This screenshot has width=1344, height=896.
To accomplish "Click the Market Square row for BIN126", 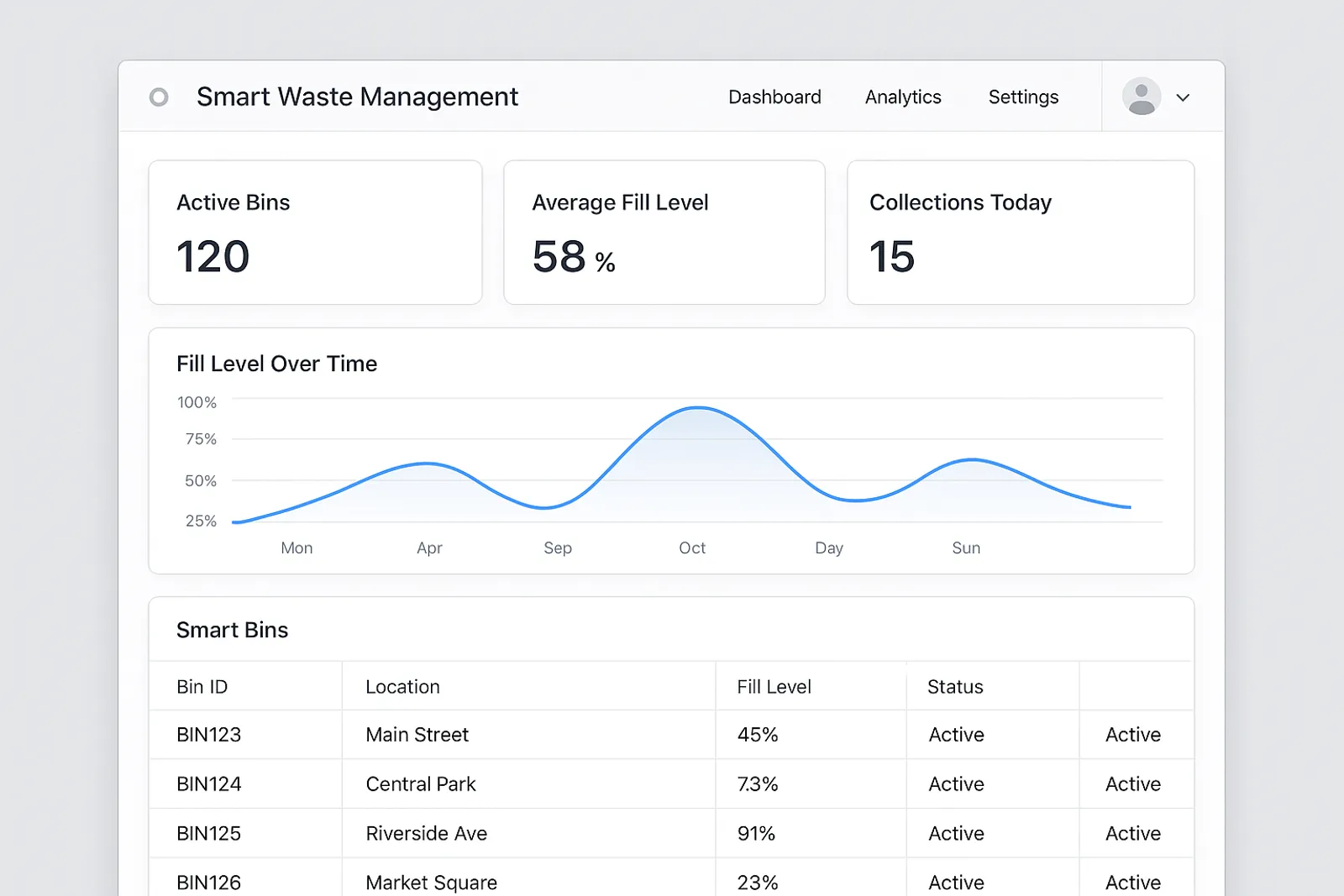I will (430, 882).
